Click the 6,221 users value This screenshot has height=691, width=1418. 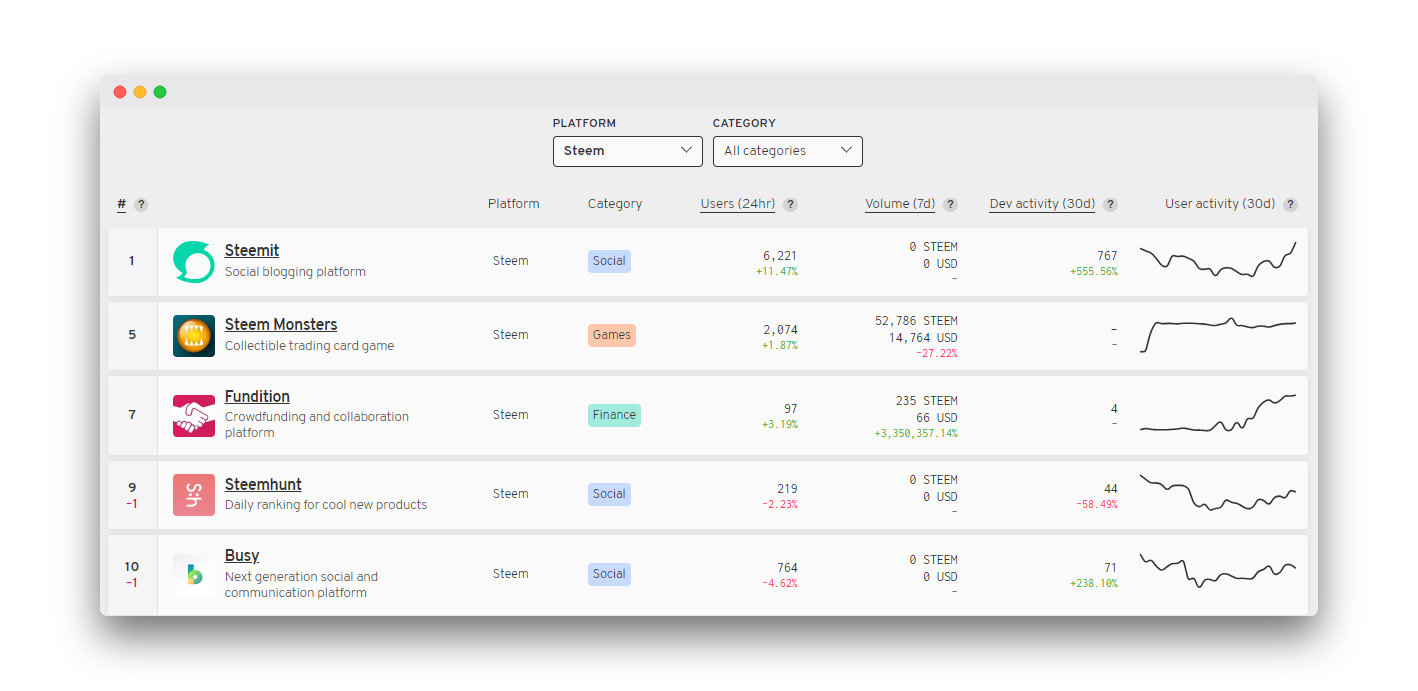[780, 256]
